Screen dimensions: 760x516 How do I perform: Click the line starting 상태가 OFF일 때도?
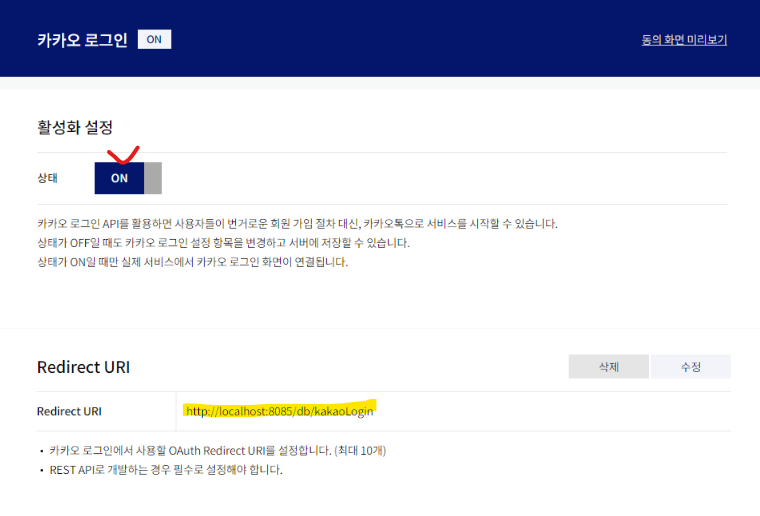coord(223,243)
